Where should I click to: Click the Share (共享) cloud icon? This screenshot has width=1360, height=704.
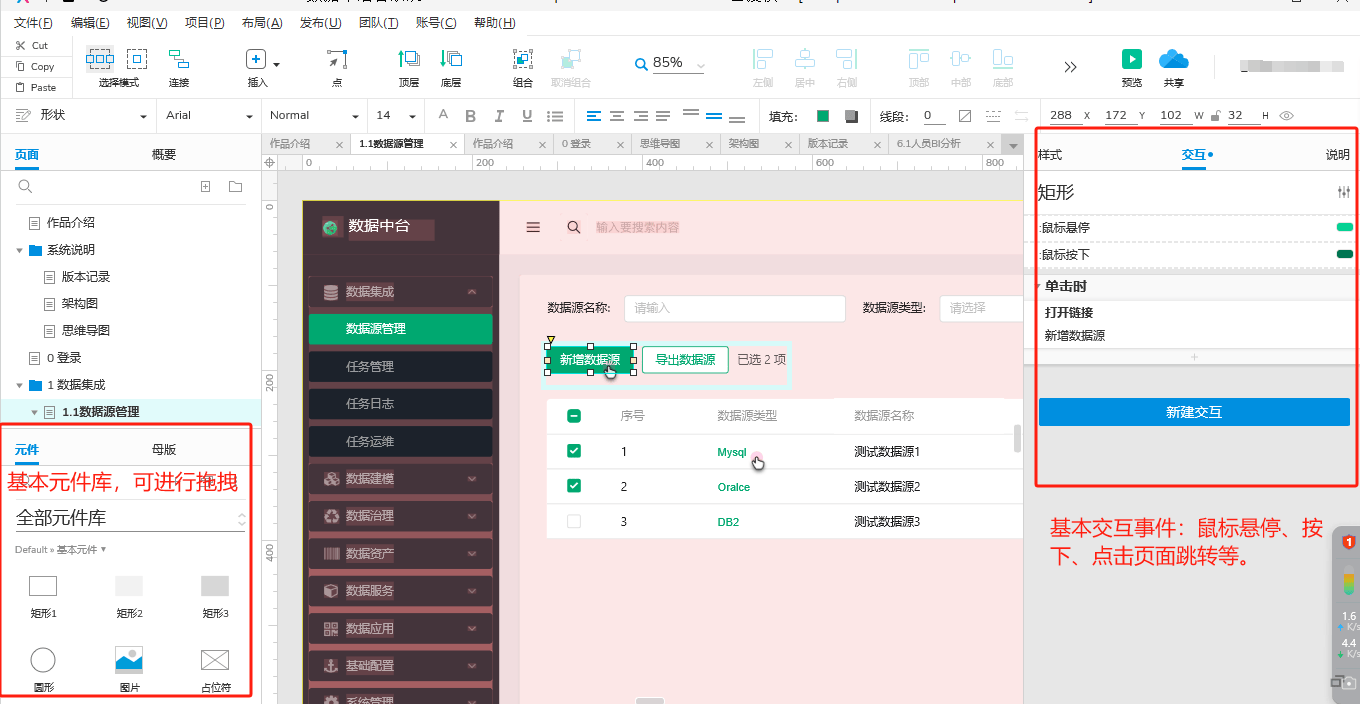click(1173, 60)
